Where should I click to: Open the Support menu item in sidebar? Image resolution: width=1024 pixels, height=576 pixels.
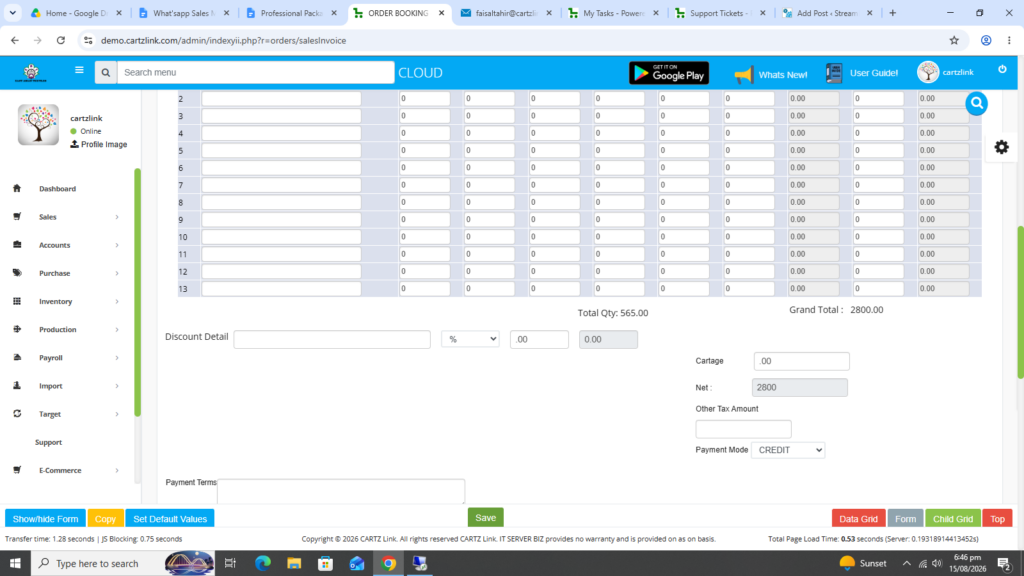(48, 442)
